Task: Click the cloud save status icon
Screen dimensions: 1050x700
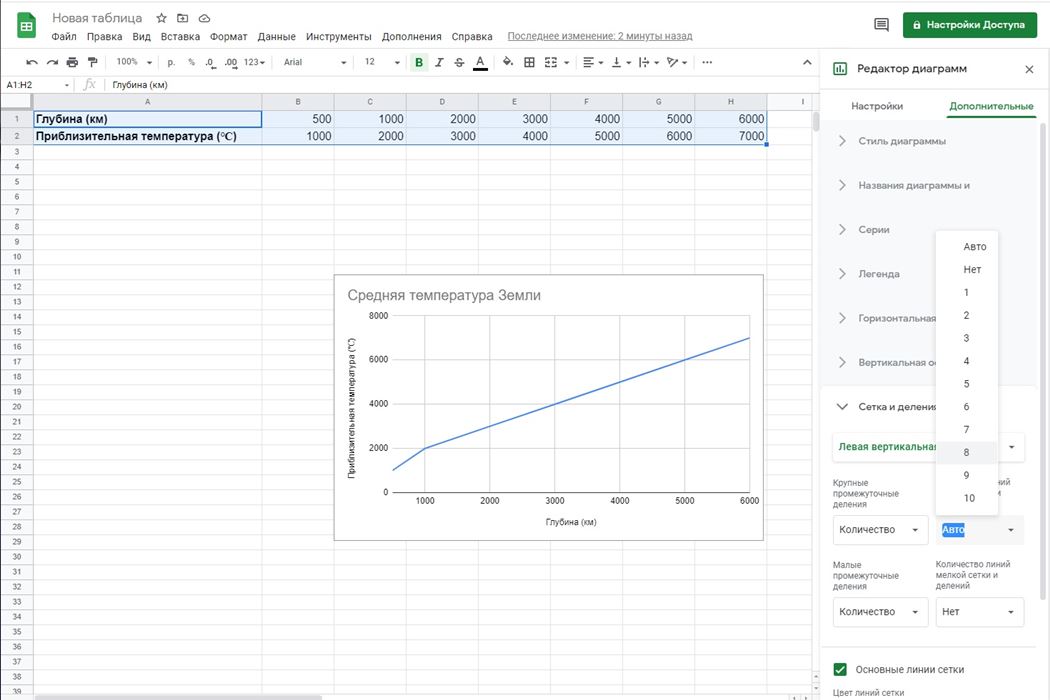Action: click(x=204, y=18)
